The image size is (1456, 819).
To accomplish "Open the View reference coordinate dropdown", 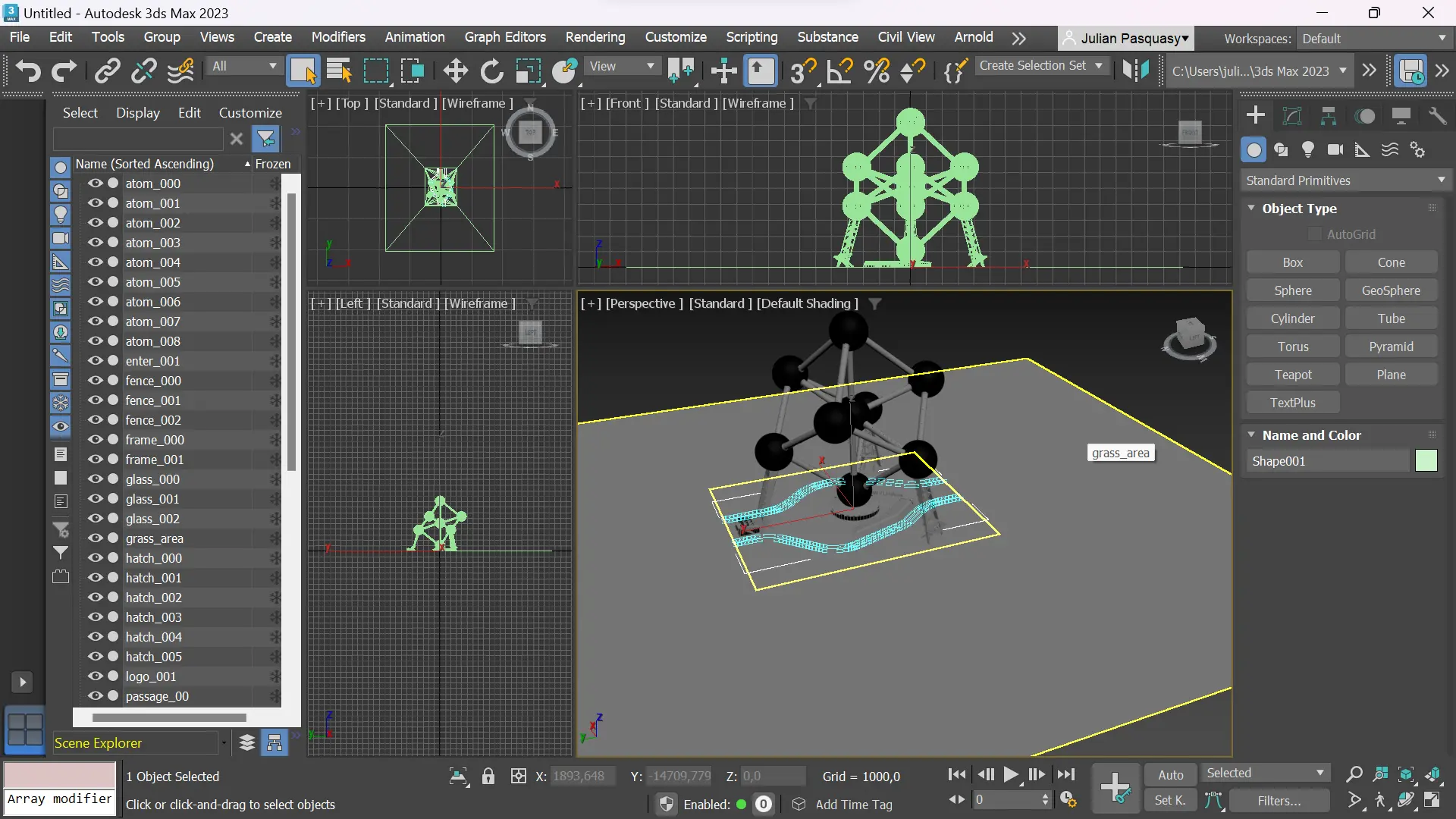I will [622, 67].
